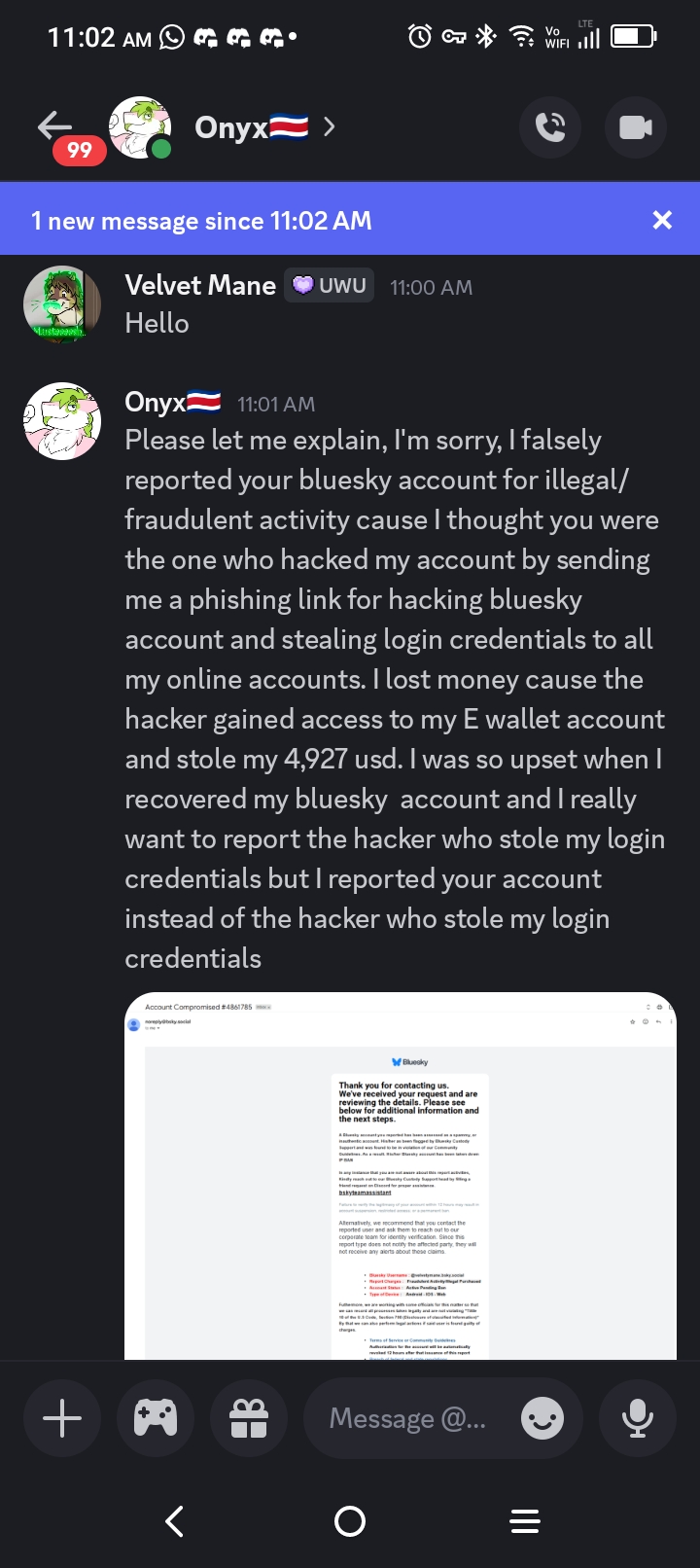Open the Bluesky email screenshot attachment

coord(400,1175)
